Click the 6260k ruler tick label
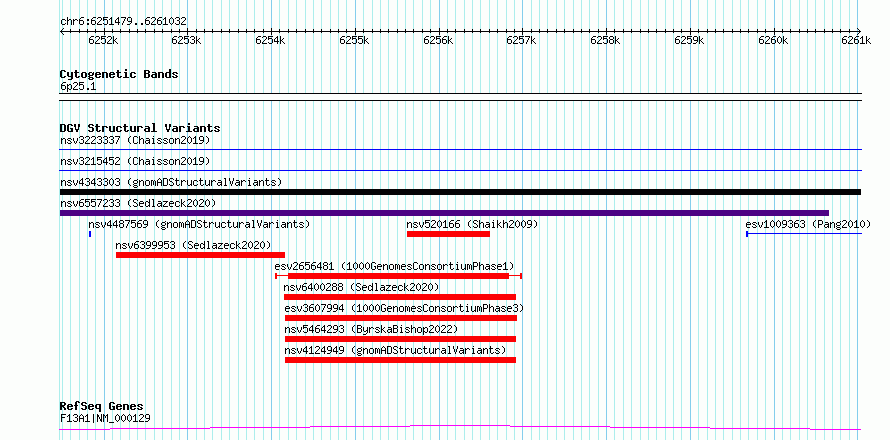Screen dimensions: 890x440 click(773, 40)
